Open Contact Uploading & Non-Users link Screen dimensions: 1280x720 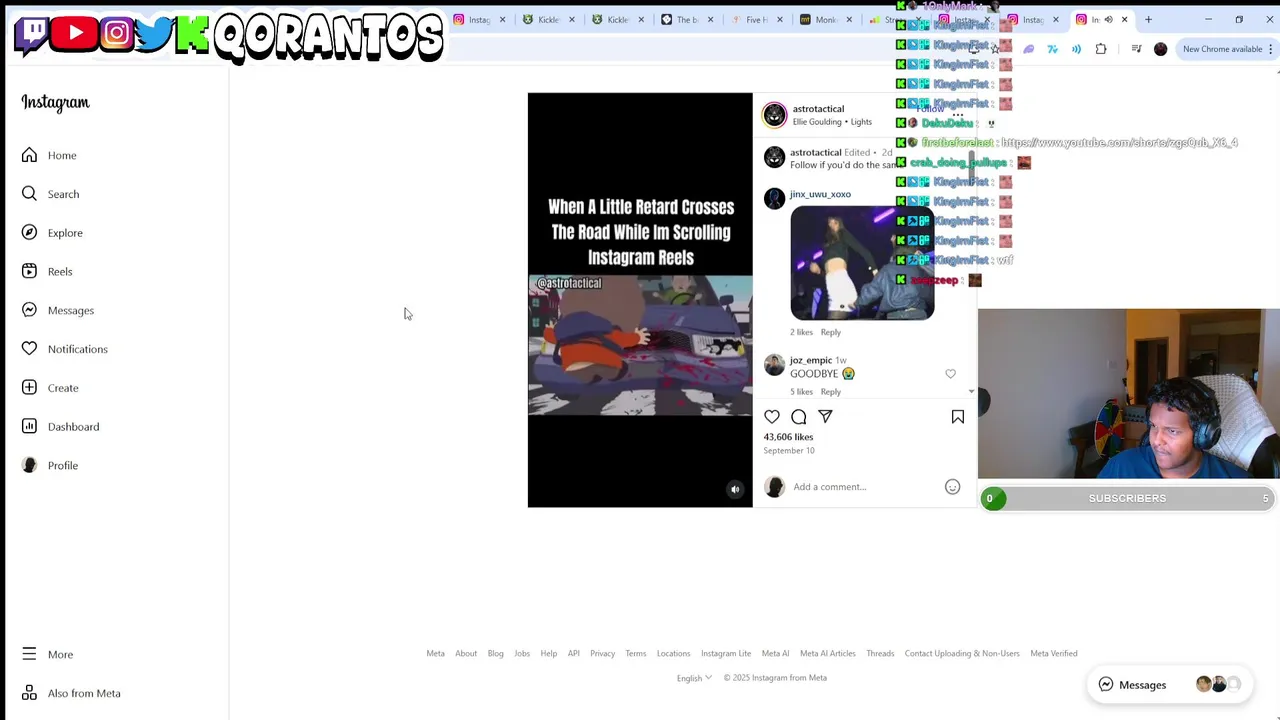[x=962, y=653]
